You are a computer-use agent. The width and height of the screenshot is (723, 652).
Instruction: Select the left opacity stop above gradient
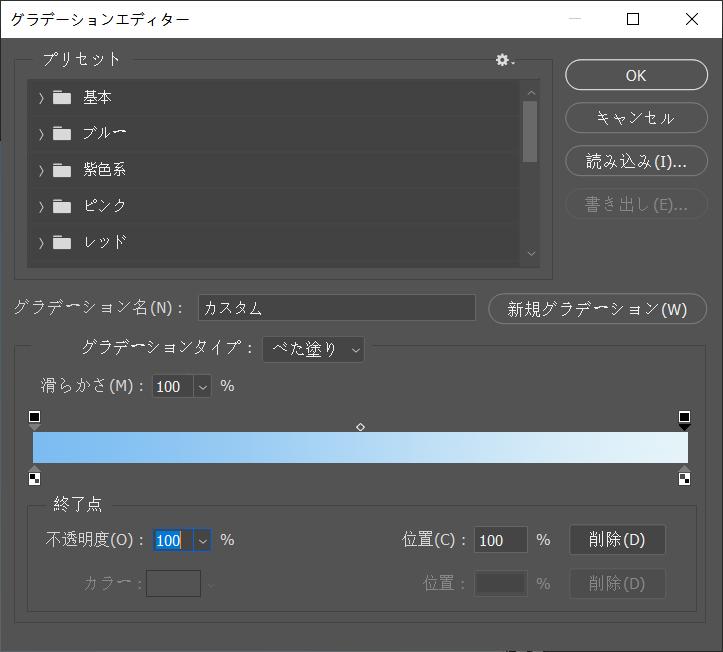pos(35,418)
